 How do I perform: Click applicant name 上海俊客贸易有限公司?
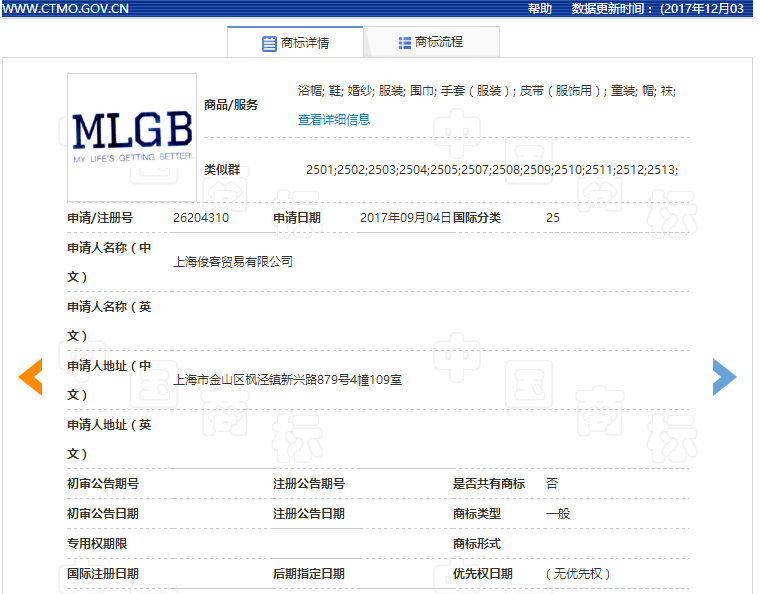pos(233,261)
